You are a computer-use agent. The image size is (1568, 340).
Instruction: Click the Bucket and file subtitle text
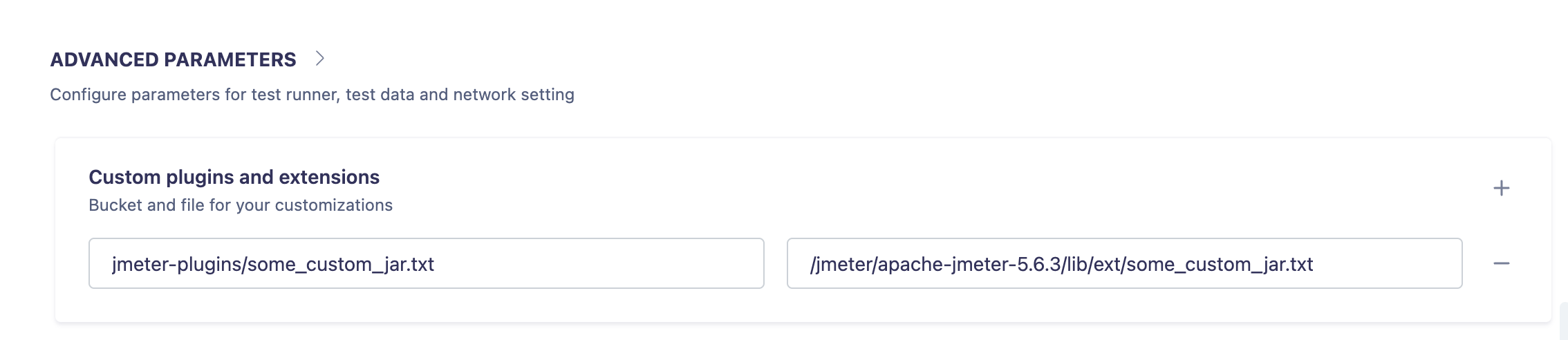coord(240,205)
